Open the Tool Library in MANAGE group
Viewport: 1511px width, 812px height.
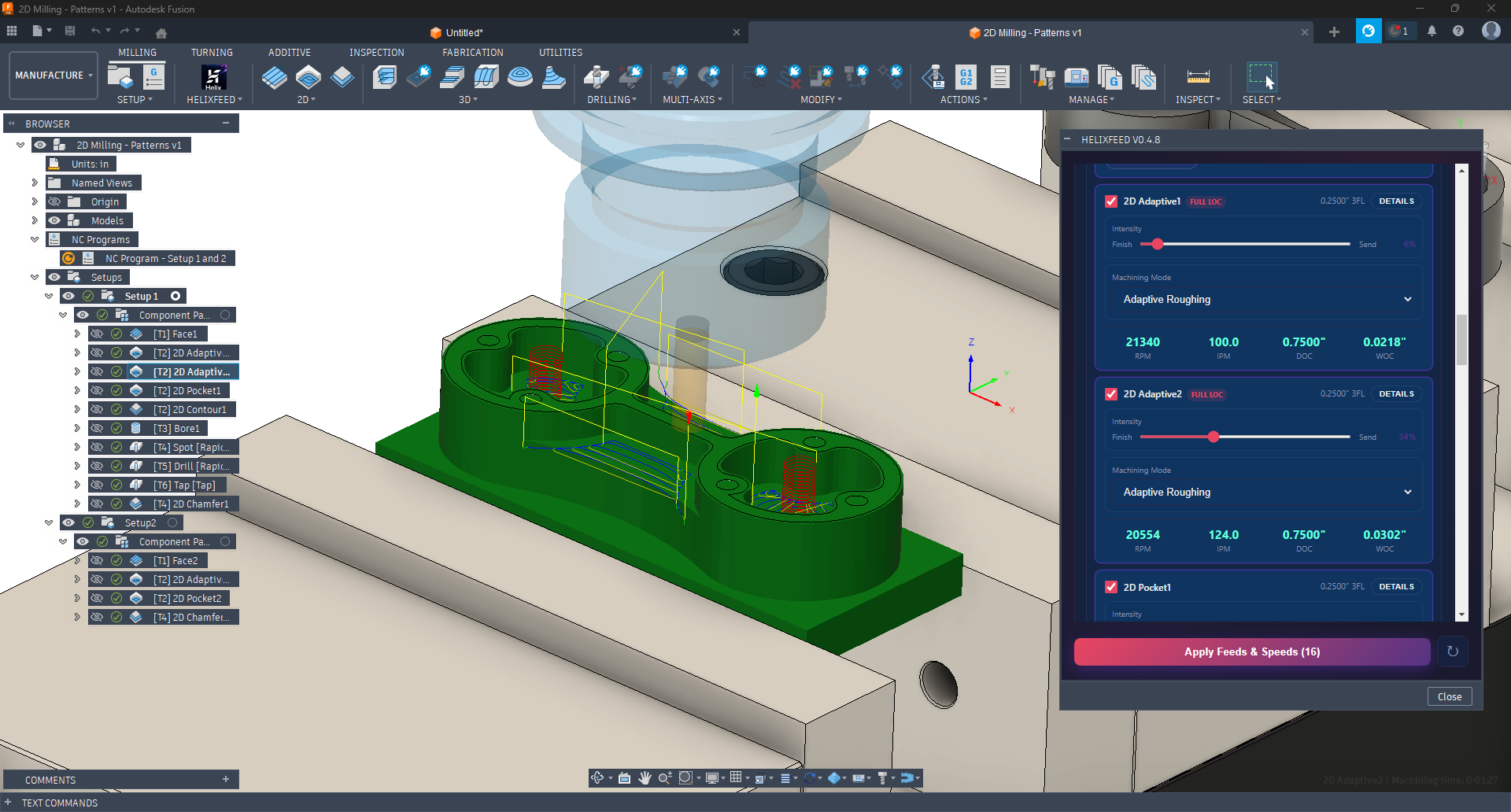(x=1041, y=76)
